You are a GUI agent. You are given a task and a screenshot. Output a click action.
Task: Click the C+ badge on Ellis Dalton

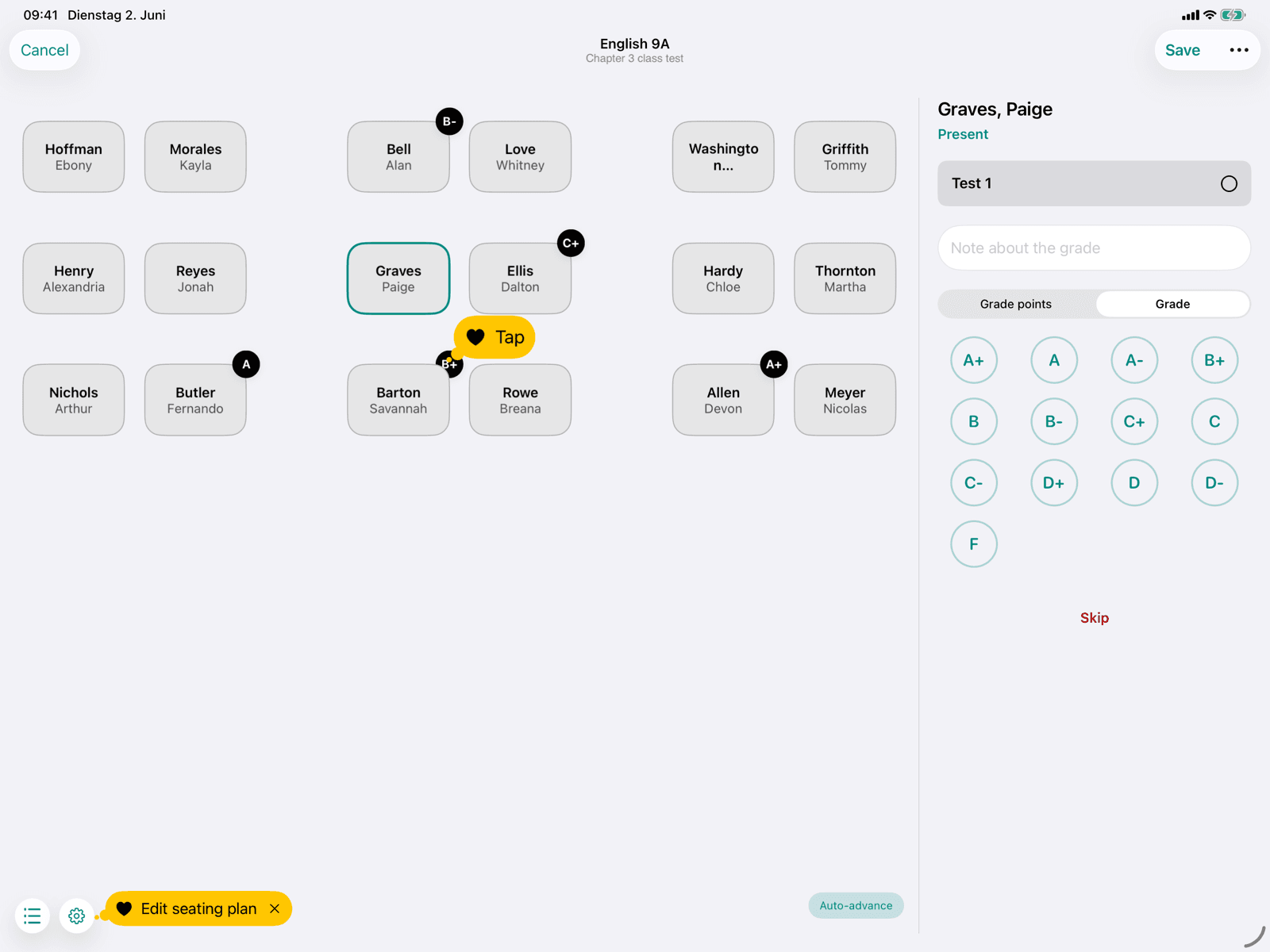571,244
